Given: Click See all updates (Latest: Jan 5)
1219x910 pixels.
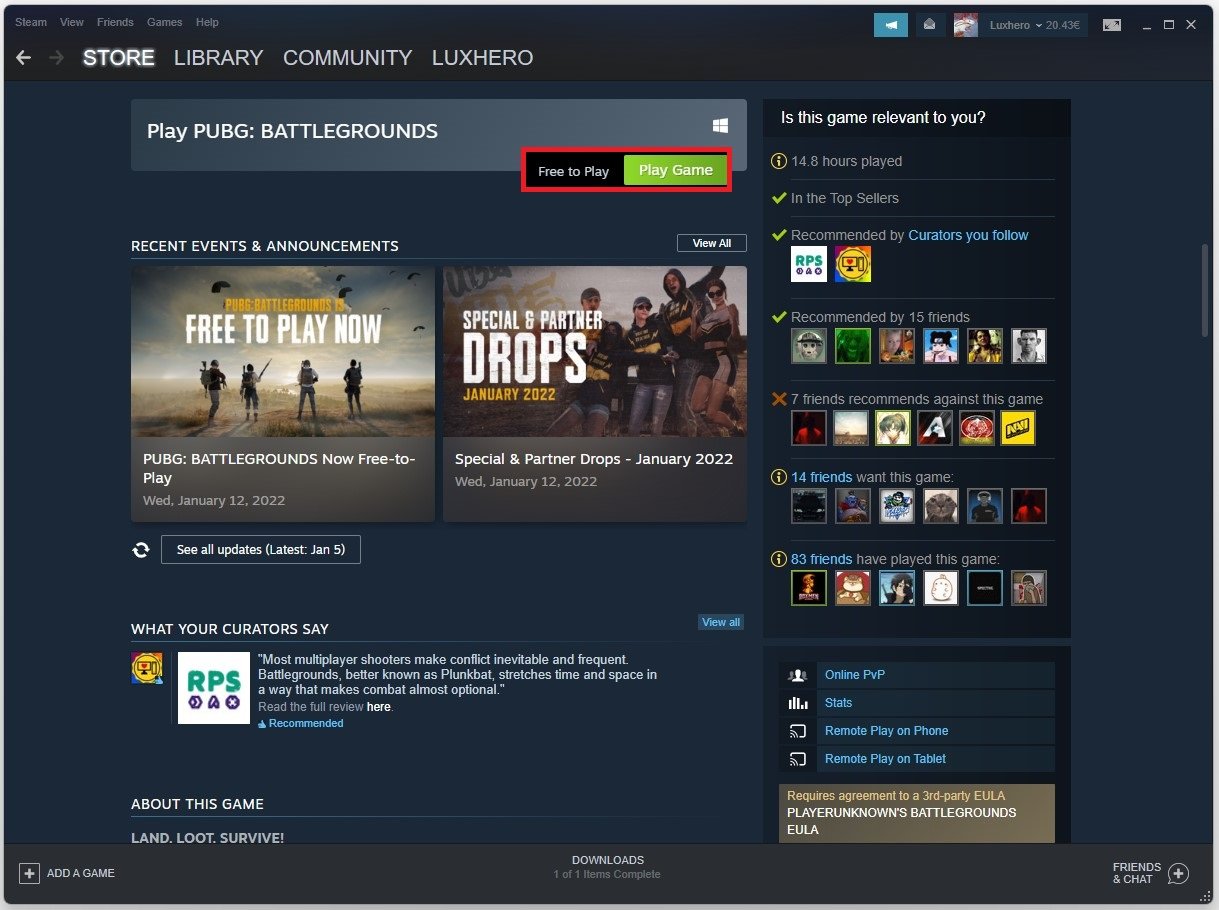Looking at the screenshot, I should pos(261,550).
